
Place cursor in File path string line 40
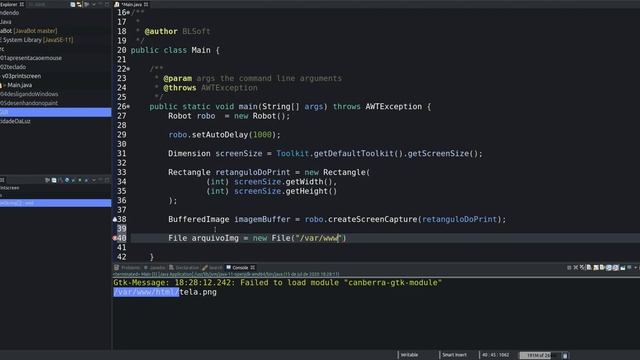pyautogui.click(x=320, y=238)
